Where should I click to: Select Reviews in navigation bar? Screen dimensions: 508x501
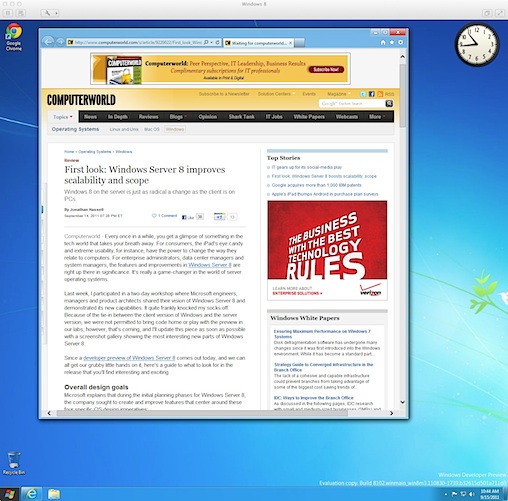coord(148,117)
